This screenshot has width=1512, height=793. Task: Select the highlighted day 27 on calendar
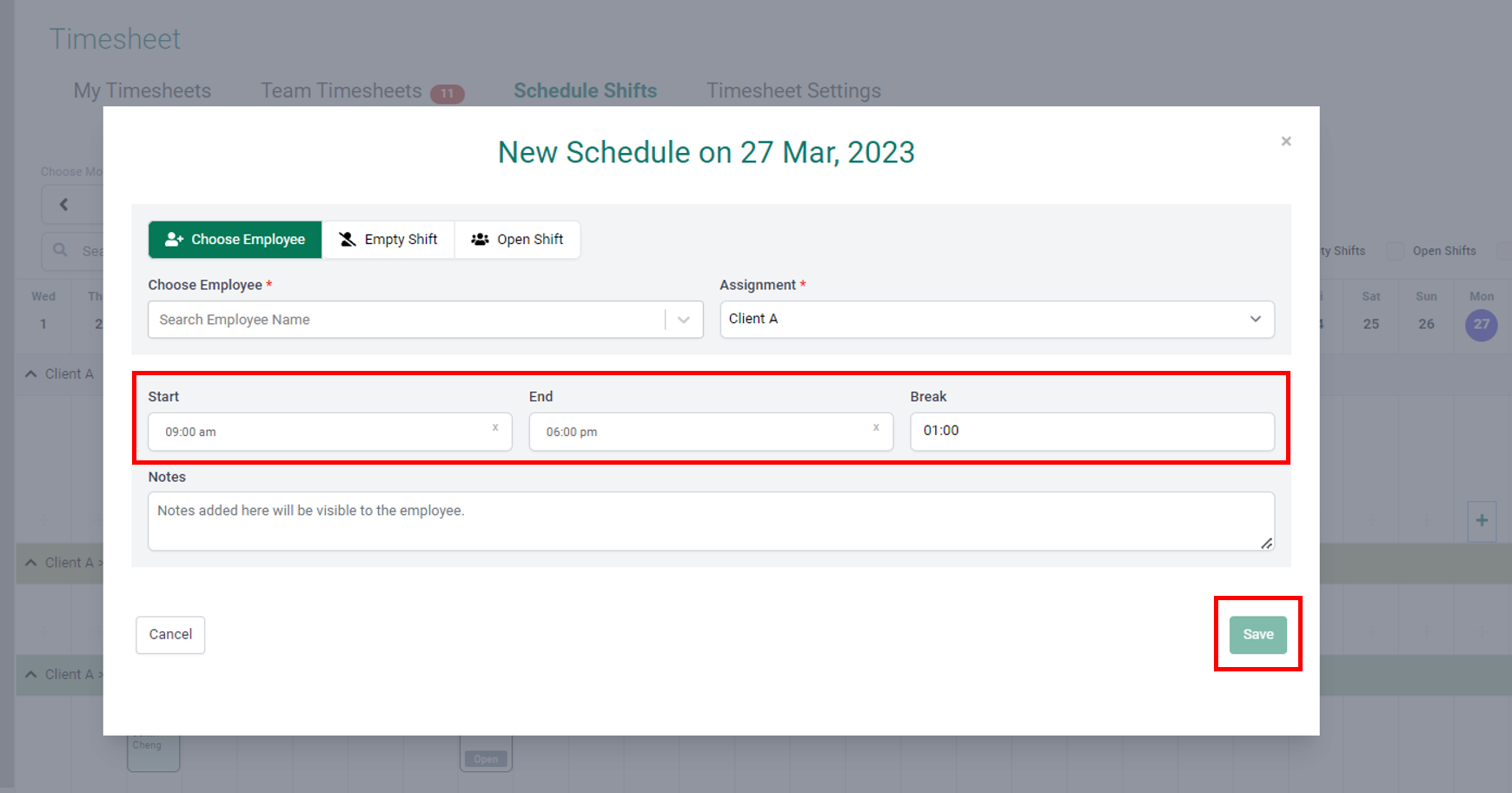(1482, 325)
